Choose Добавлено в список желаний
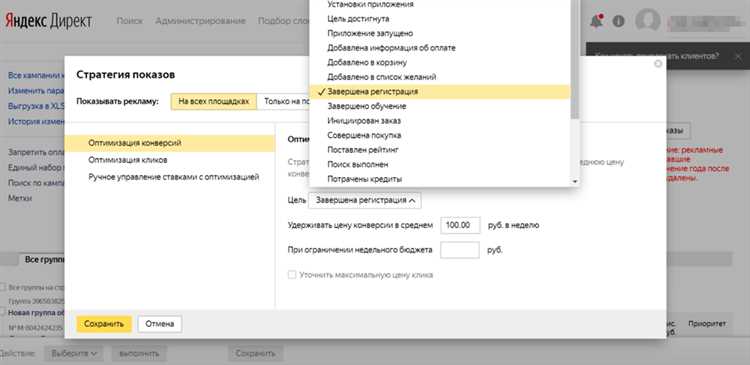The width and height of the screenshot is (750, 365). click(440, 77)
